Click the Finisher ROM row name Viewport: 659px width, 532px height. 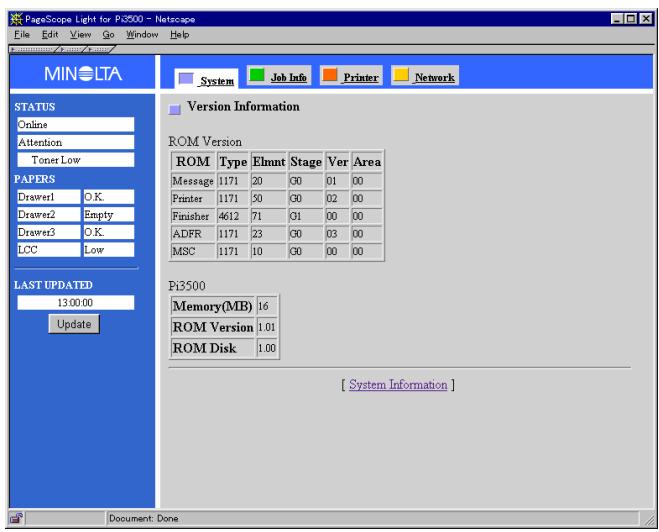[x=193, y=216]
